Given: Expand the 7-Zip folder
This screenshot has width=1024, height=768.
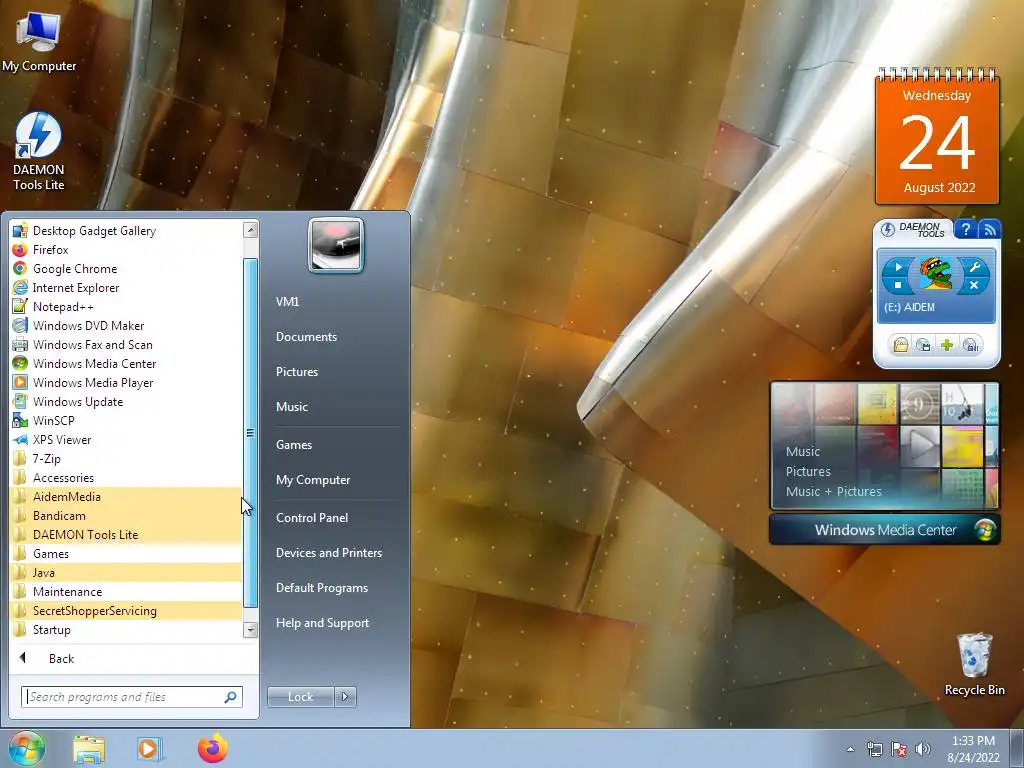Looking at the screenshot, I should click(x=125, y=458).
